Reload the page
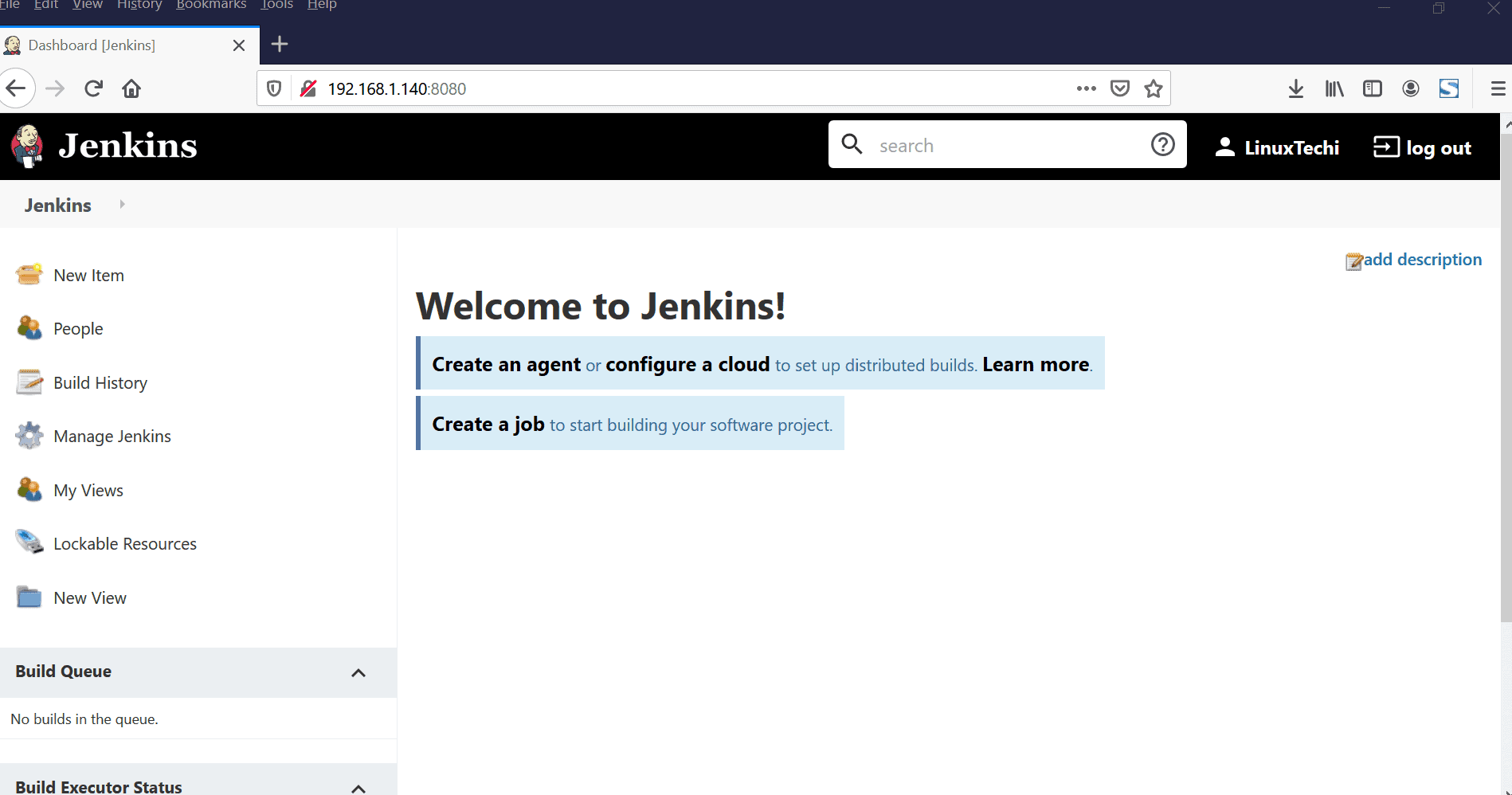Viewport: 1512px width, 795px height. point(93,88)
